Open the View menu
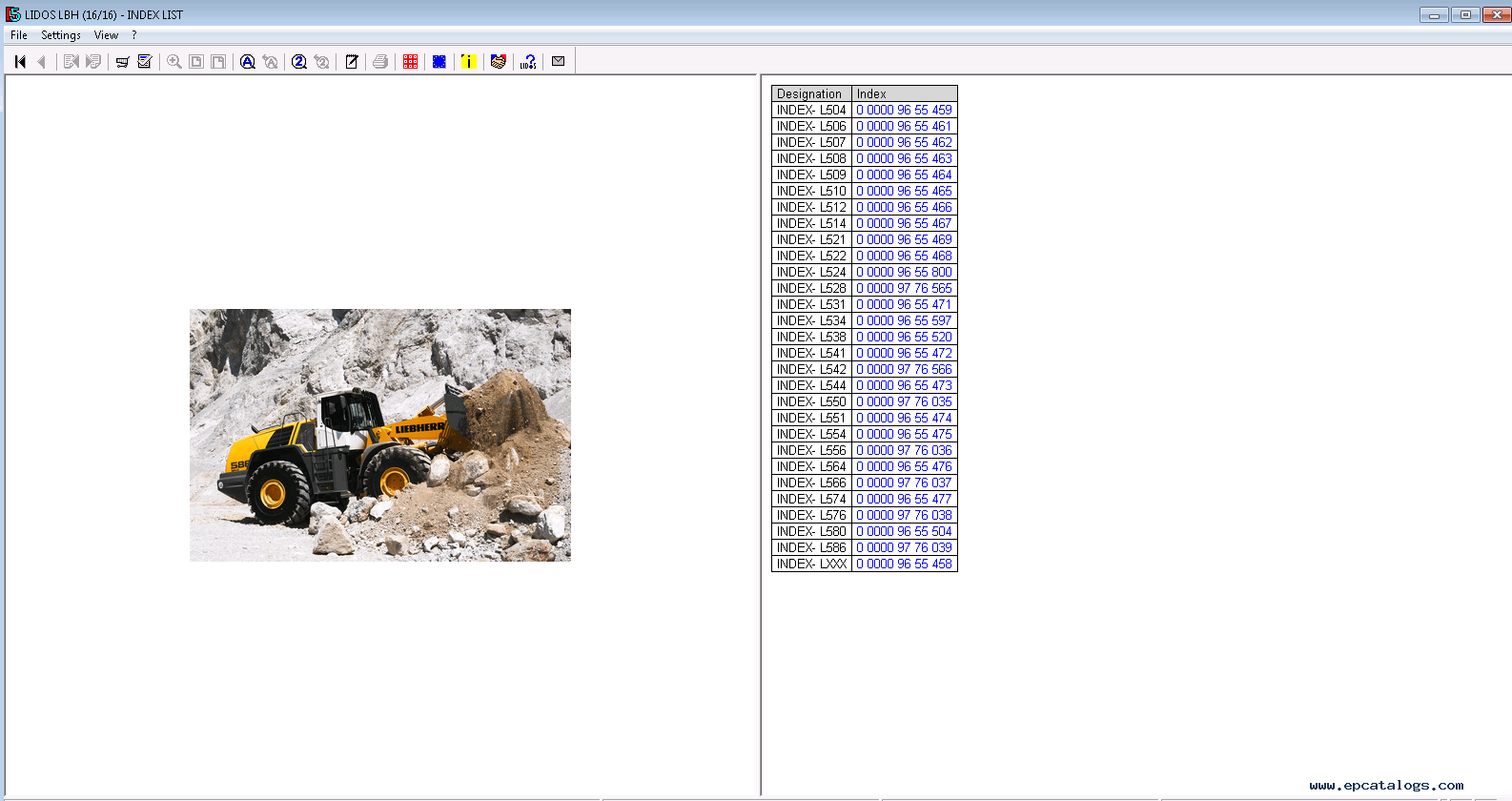 pos(106,35)
